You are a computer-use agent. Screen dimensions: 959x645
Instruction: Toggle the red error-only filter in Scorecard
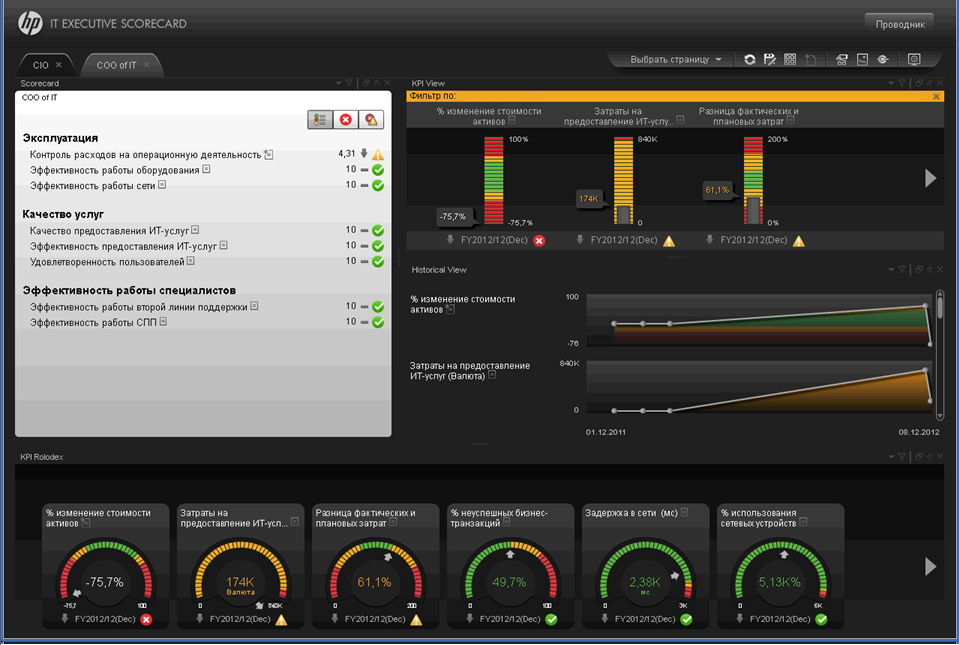point(346,119)
